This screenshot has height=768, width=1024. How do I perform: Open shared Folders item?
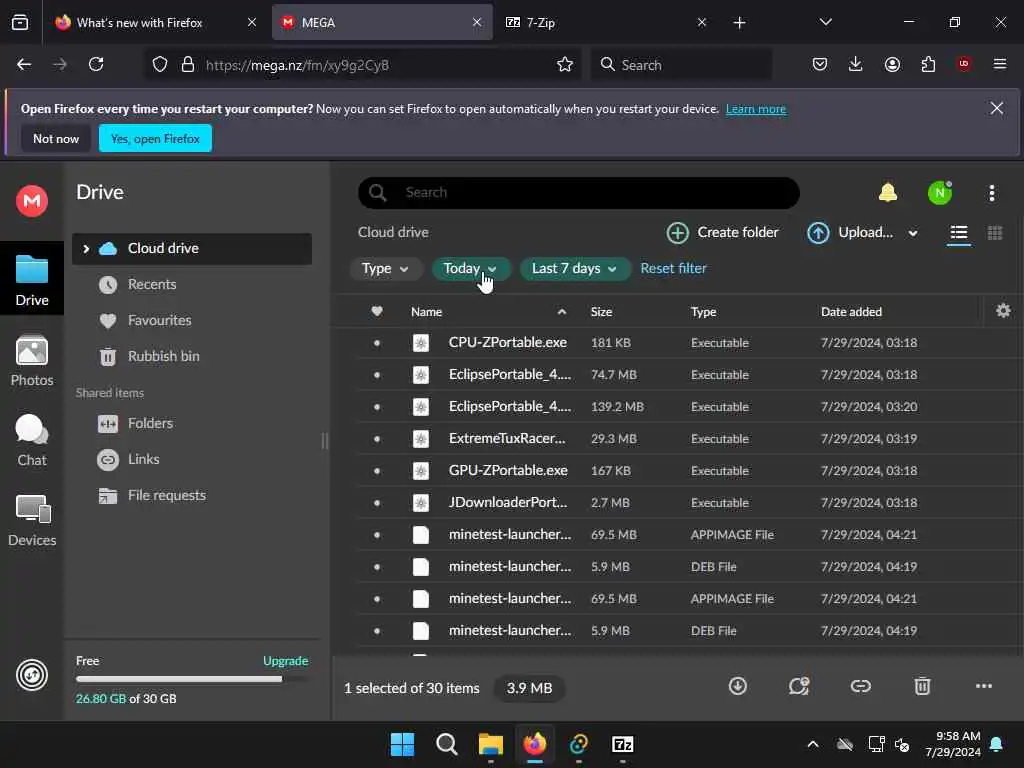[191, 423]
